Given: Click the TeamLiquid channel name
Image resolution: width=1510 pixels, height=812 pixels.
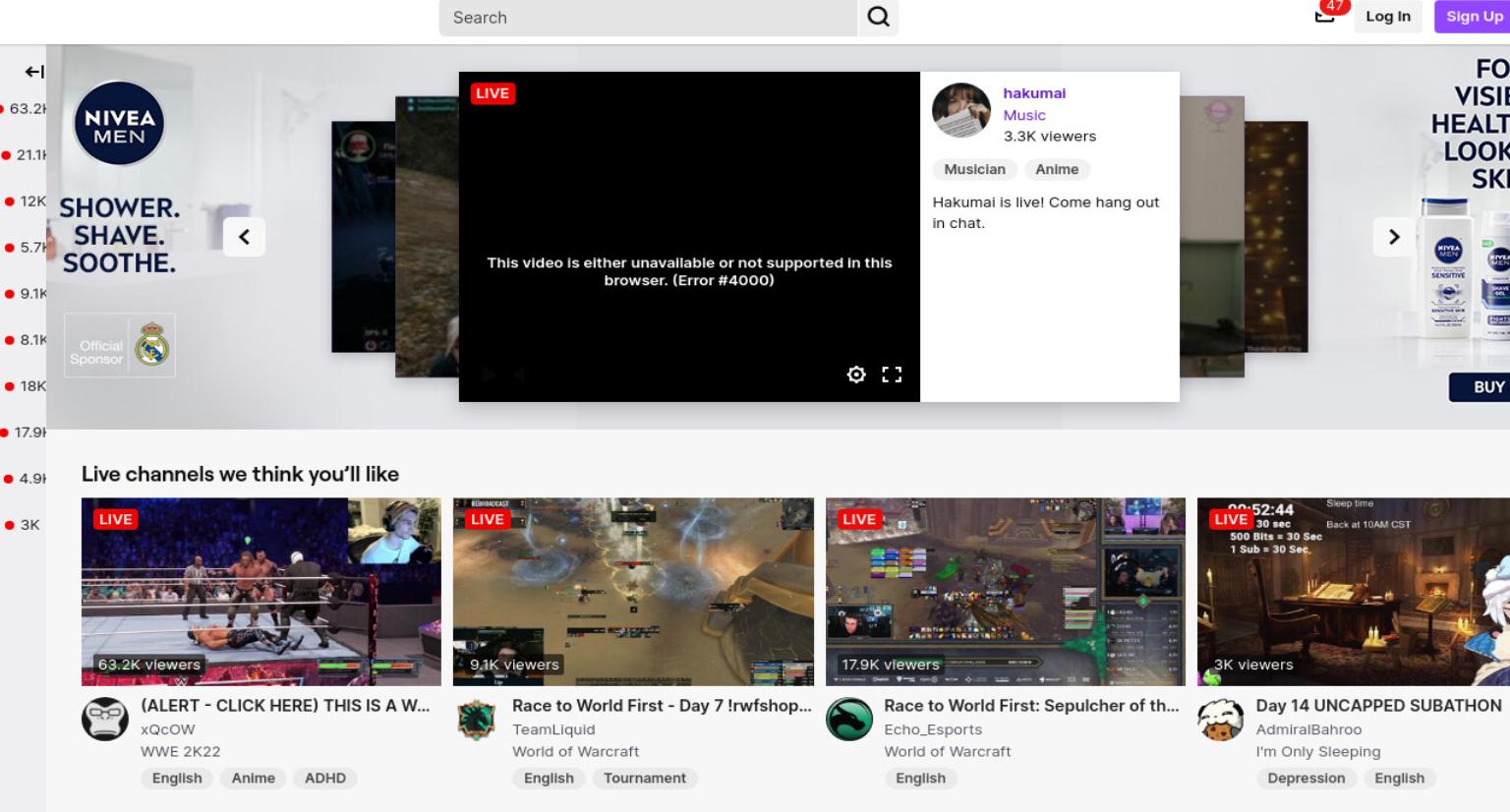Looking at the screenshot, I should [553, 729].
